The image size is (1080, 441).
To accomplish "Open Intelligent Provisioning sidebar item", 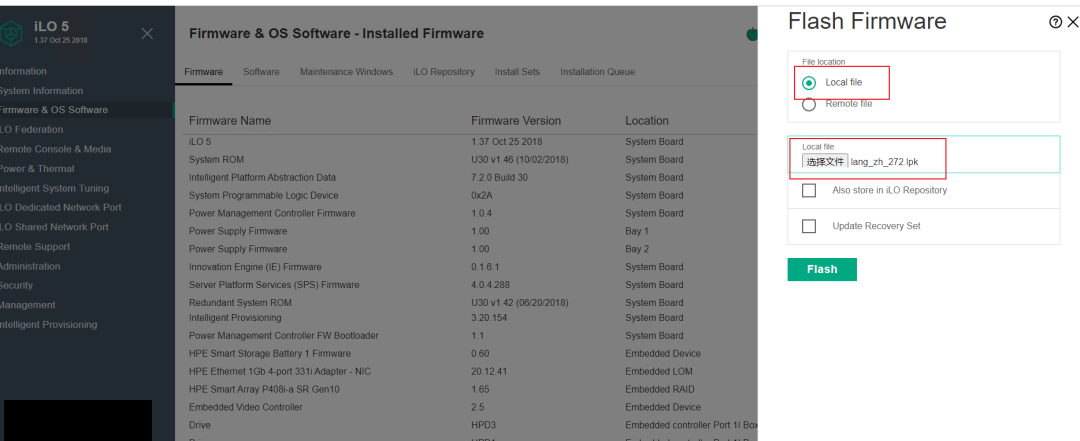I will pos(48,325).
